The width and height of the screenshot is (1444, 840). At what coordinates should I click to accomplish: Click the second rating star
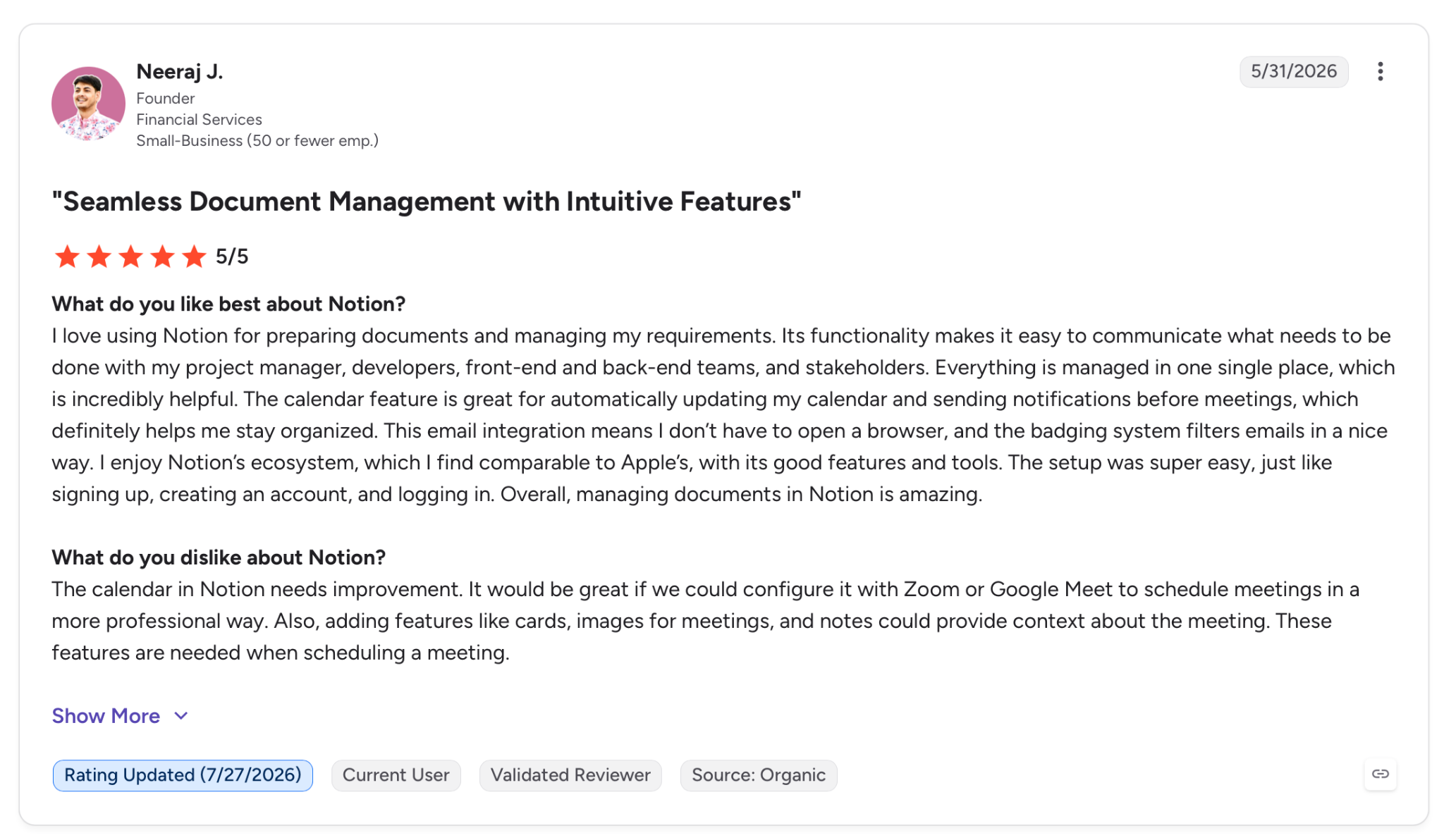click(99, 257)
